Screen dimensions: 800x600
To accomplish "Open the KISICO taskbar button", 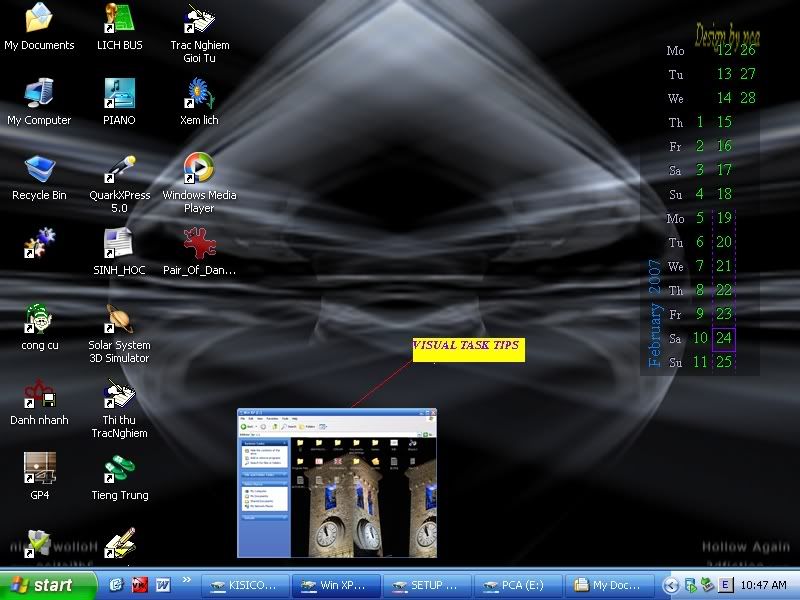I will tap(243, 585).
